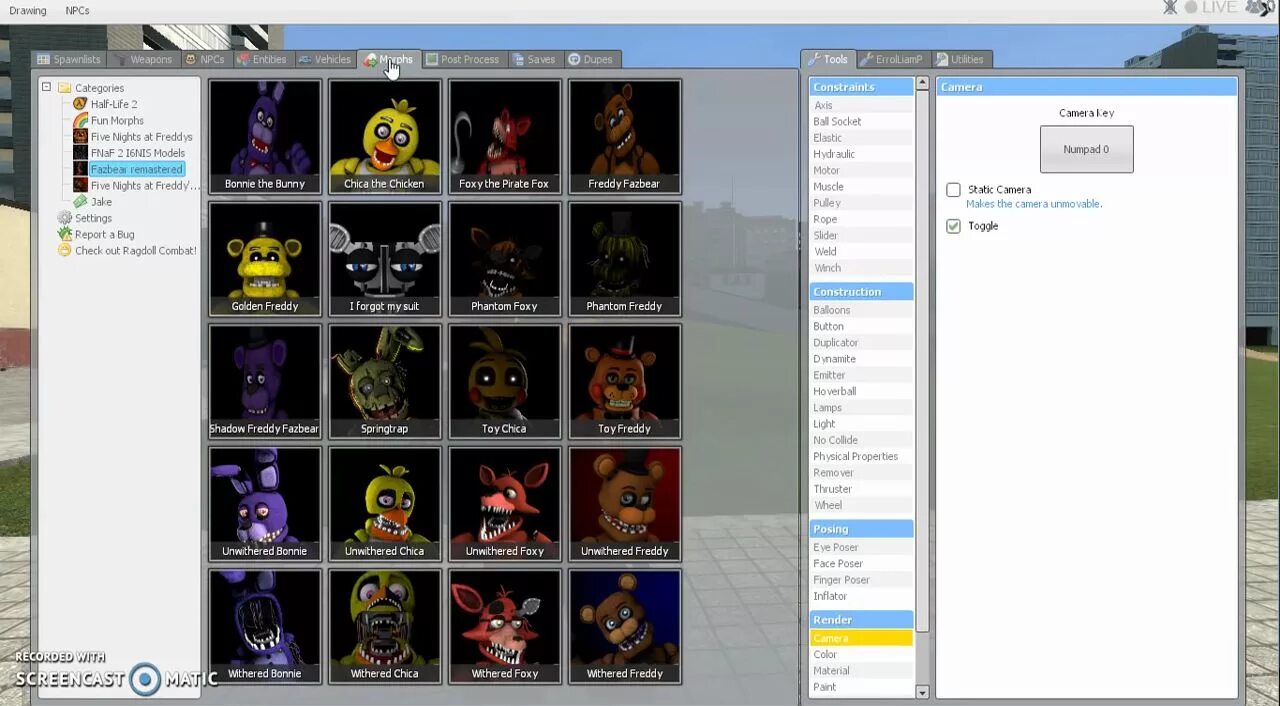Select the Withered Chica morph
Image resolution: width=1280 pixels, height=706 pixels.
(385, 626)
